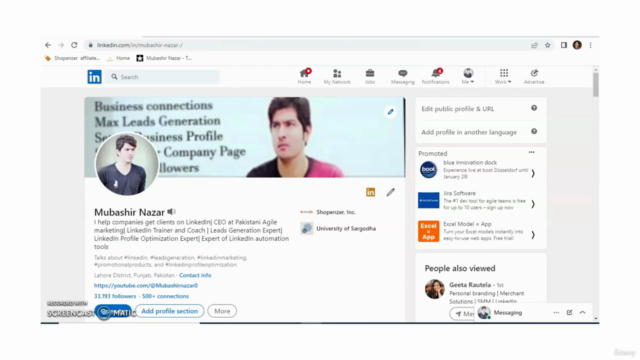
Task: Click chevron for Jira Software ad
Action: coord(533,204)
